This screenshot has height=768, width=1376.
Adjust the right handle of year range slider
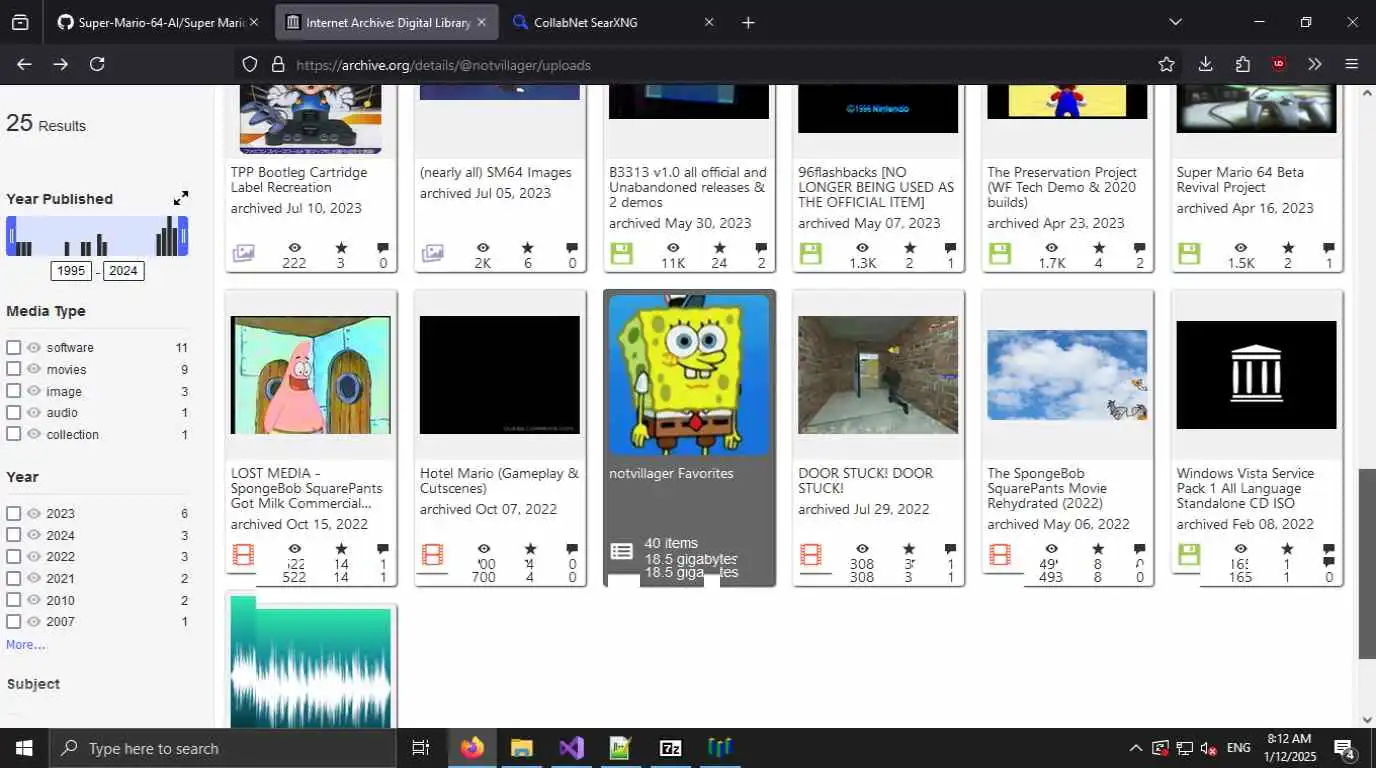(183, 237)
